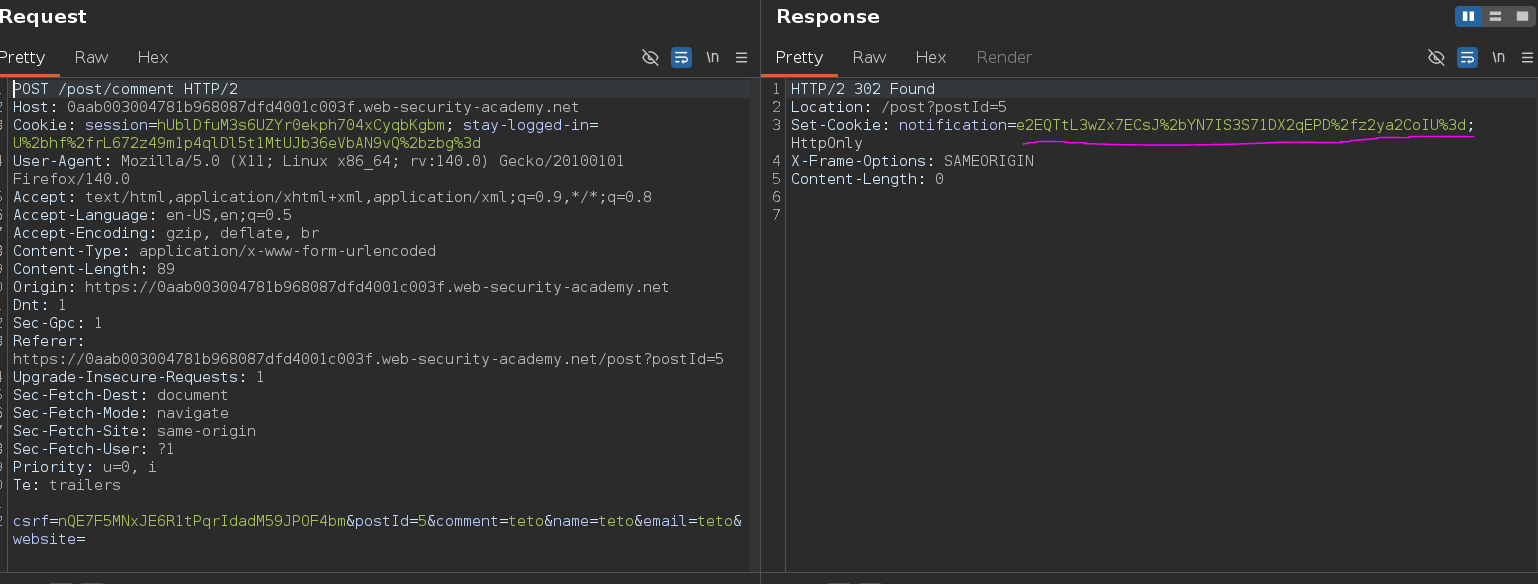Click the notification cookie value in Set-Cookie
1538x584 pixels.
[x=1241, y=125]
